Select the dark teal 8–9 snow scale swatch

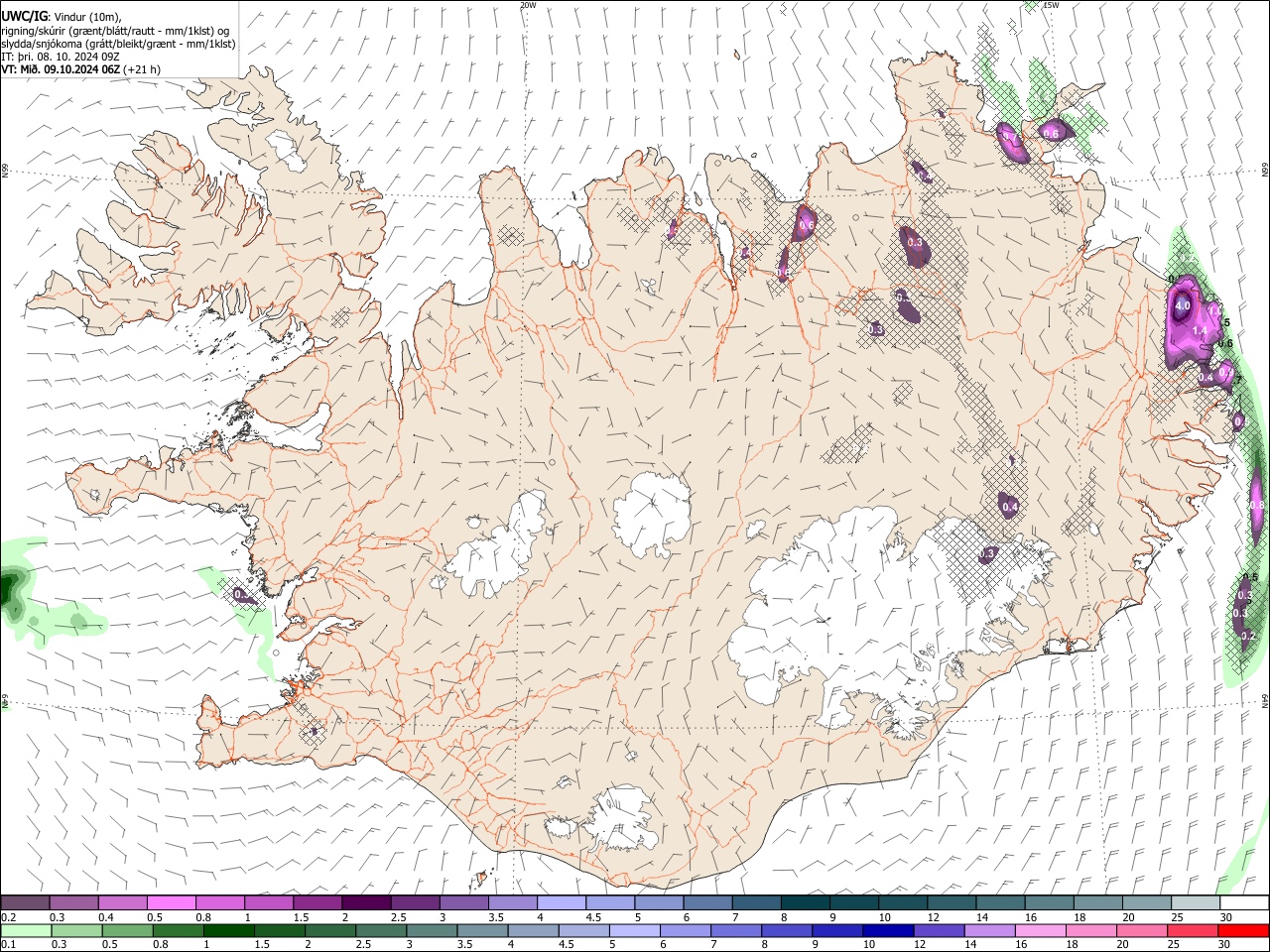(804, 902)
